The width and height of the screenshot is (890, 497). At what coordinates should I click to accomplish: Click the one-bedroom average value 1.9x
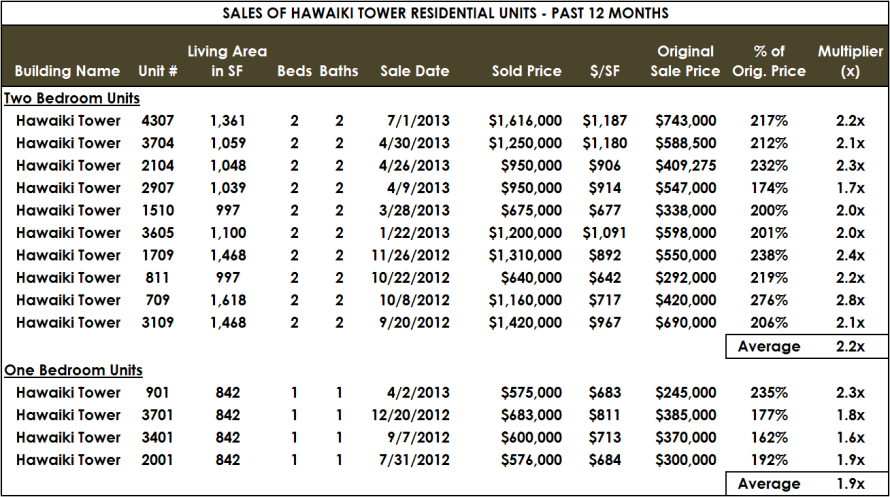[851, 484]
